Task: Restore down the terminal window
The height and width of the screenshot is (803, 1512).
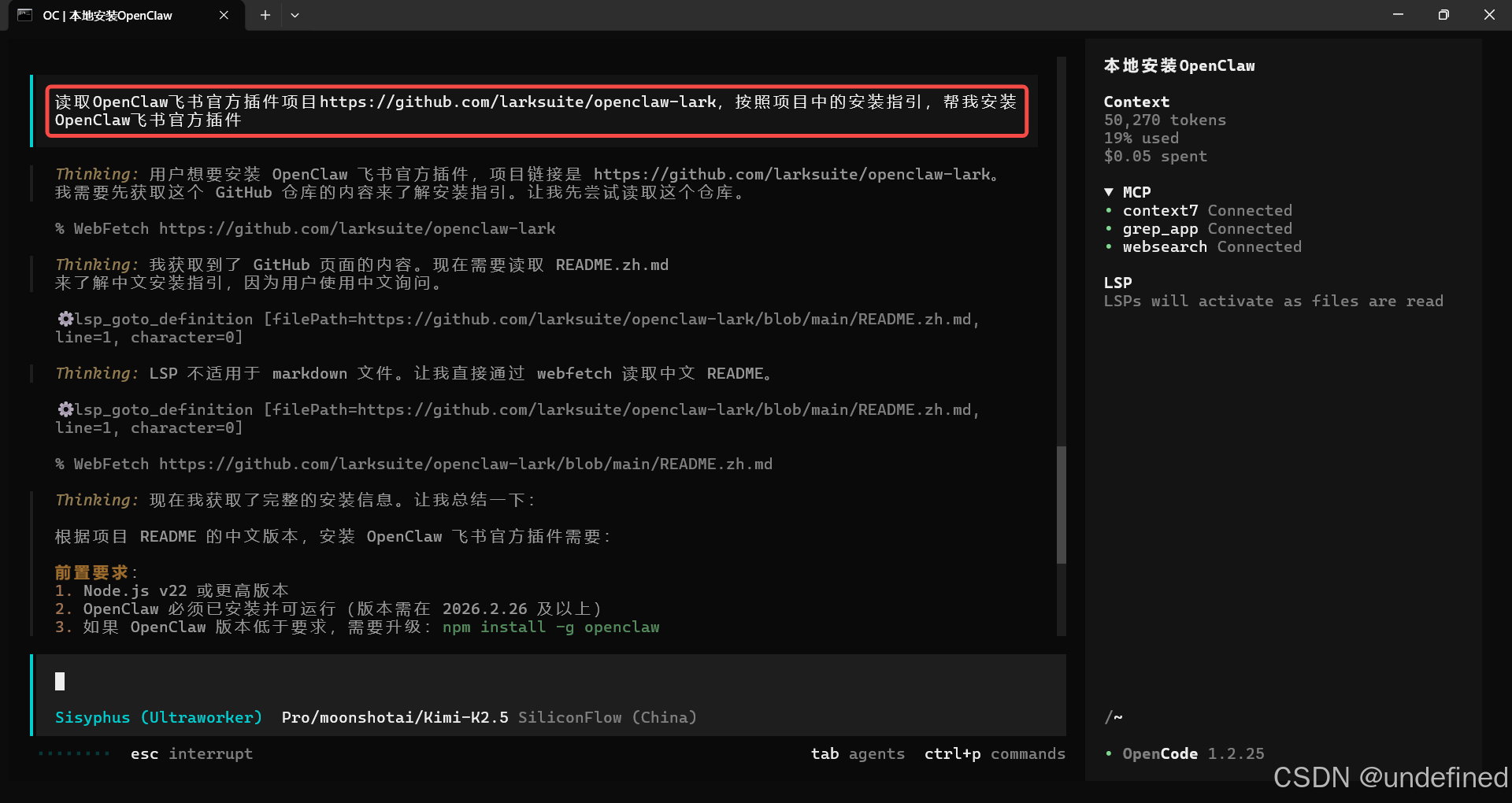Action: coord(1443,15)
